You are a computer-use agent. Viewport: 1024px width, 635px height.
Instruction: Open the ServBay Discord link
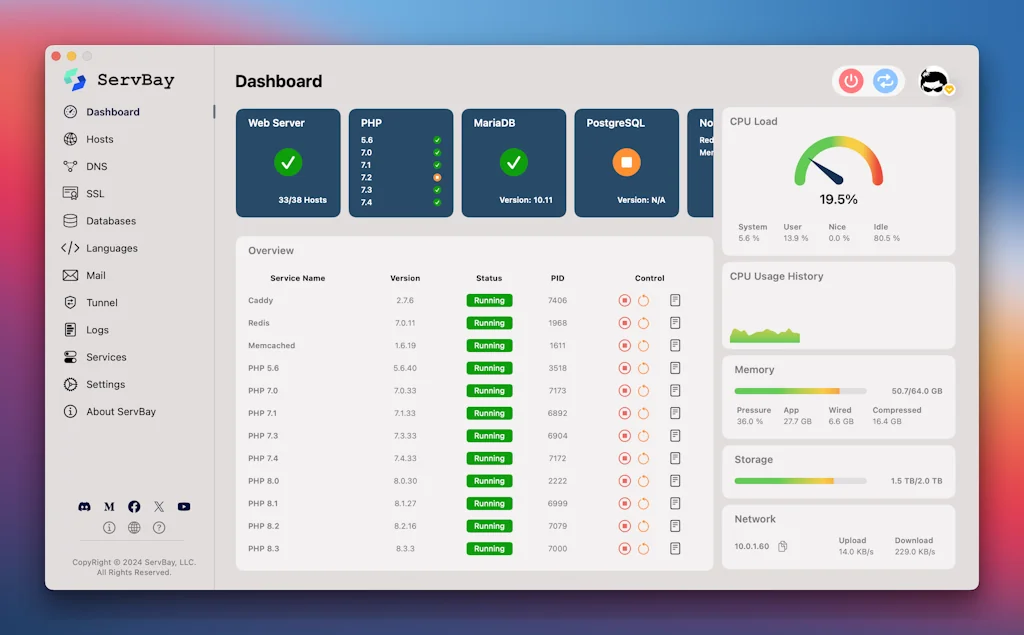84,507
